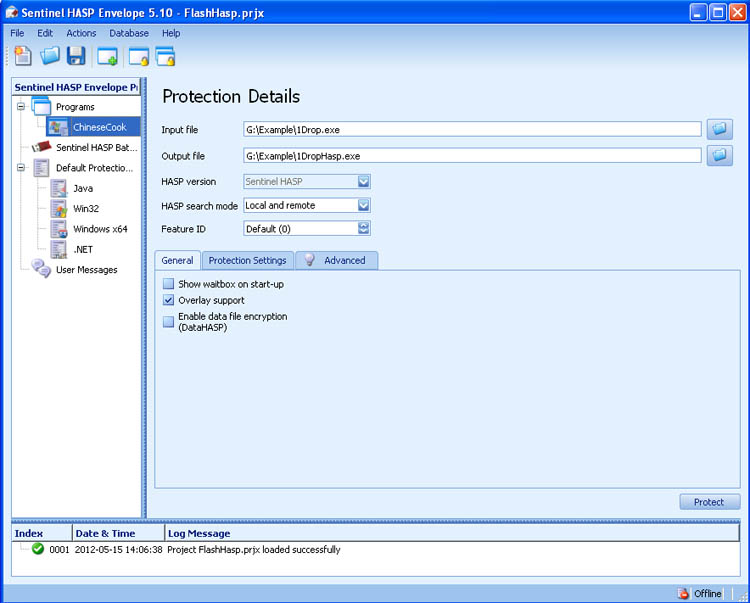Open the Database menu

point(129,33)
